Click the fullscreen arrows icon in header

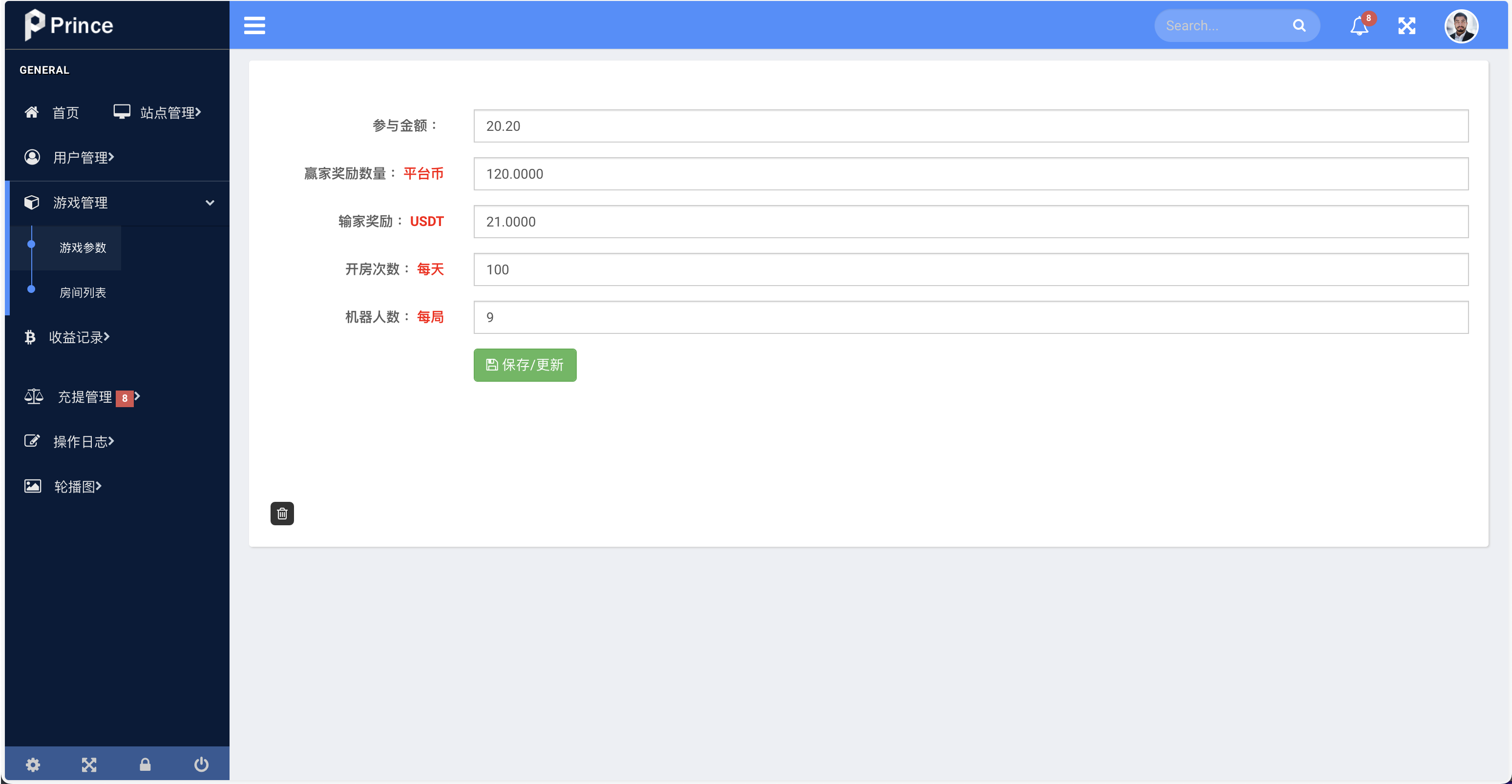coord(1407,26)
